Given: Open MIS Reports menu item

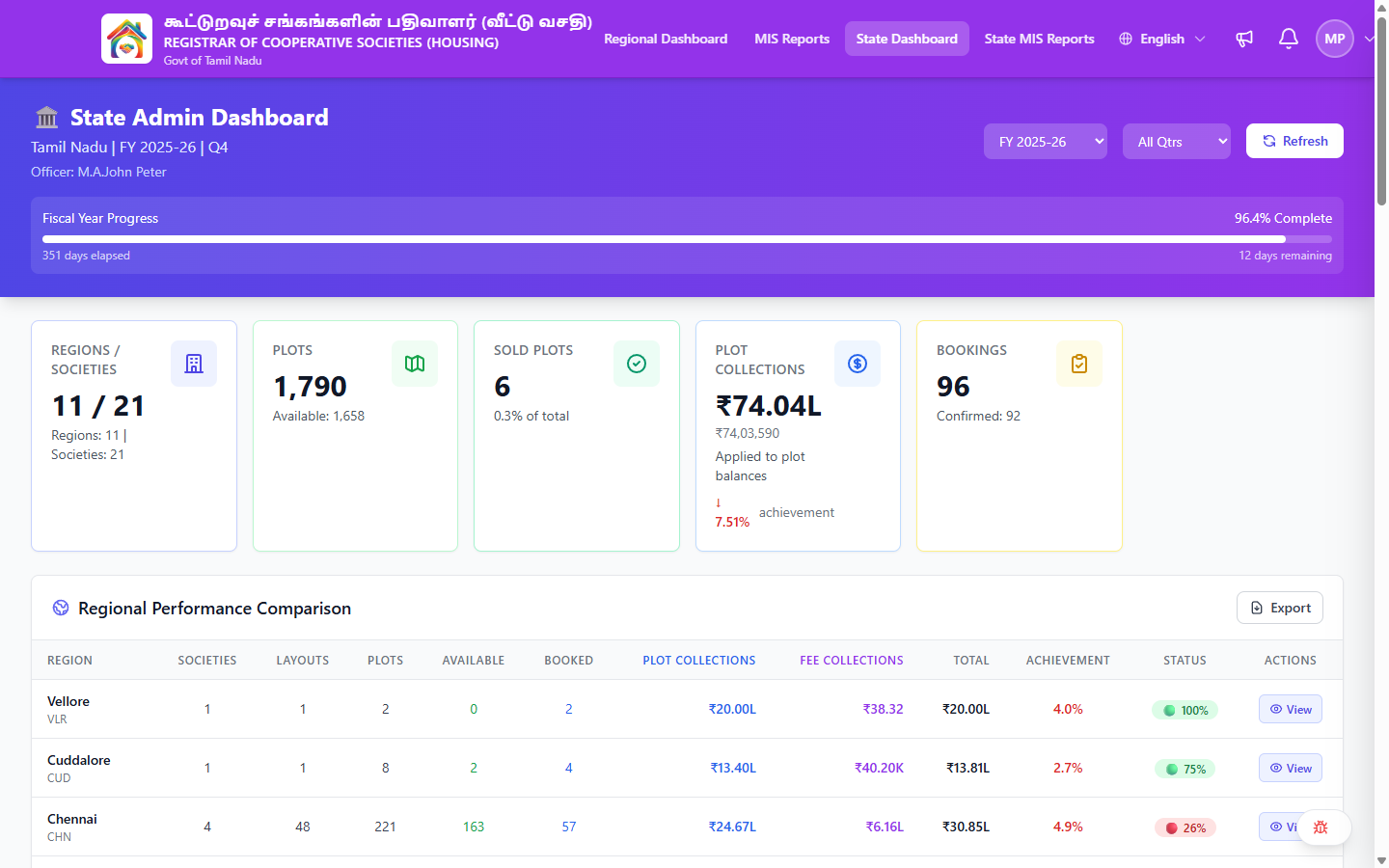Looking at the screenshot, I should coord(792,39).
